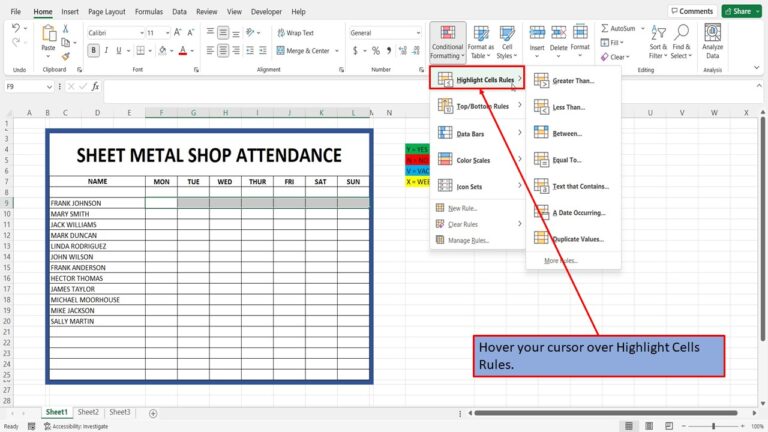
Task: Switch to Page Layout view icon
Action: tap(649, 426)
